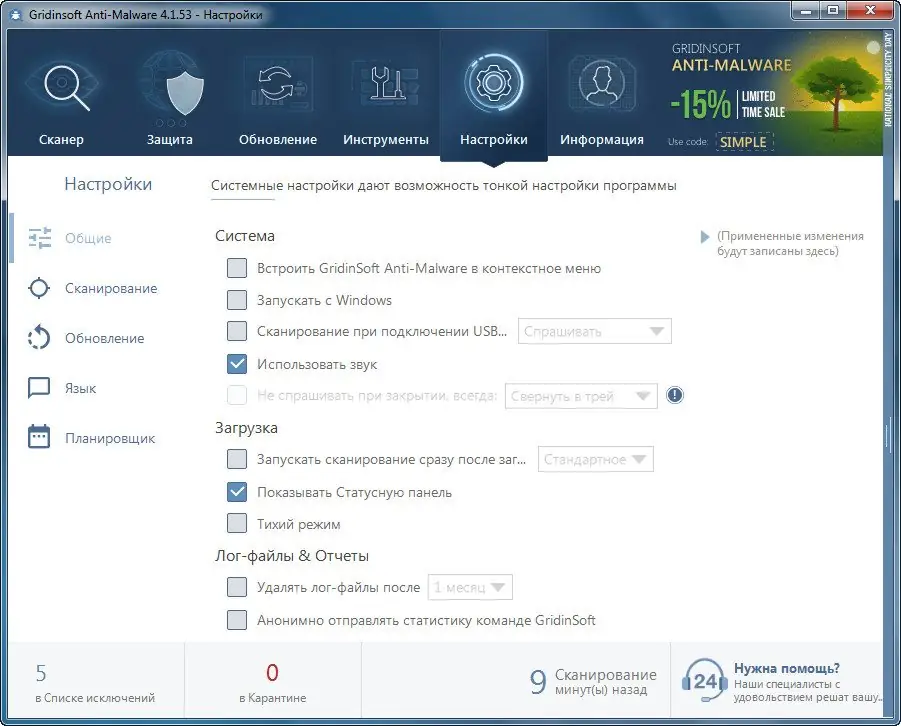Click the Сканирование crosshair icon in sidebar

point(39,288)
